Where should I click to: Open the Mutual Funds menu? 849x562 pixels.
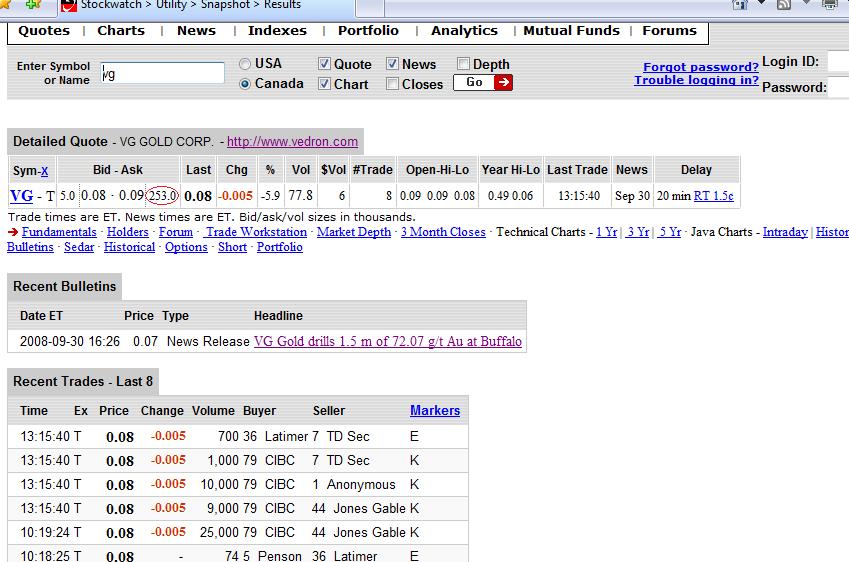click(x=571, y=31)
